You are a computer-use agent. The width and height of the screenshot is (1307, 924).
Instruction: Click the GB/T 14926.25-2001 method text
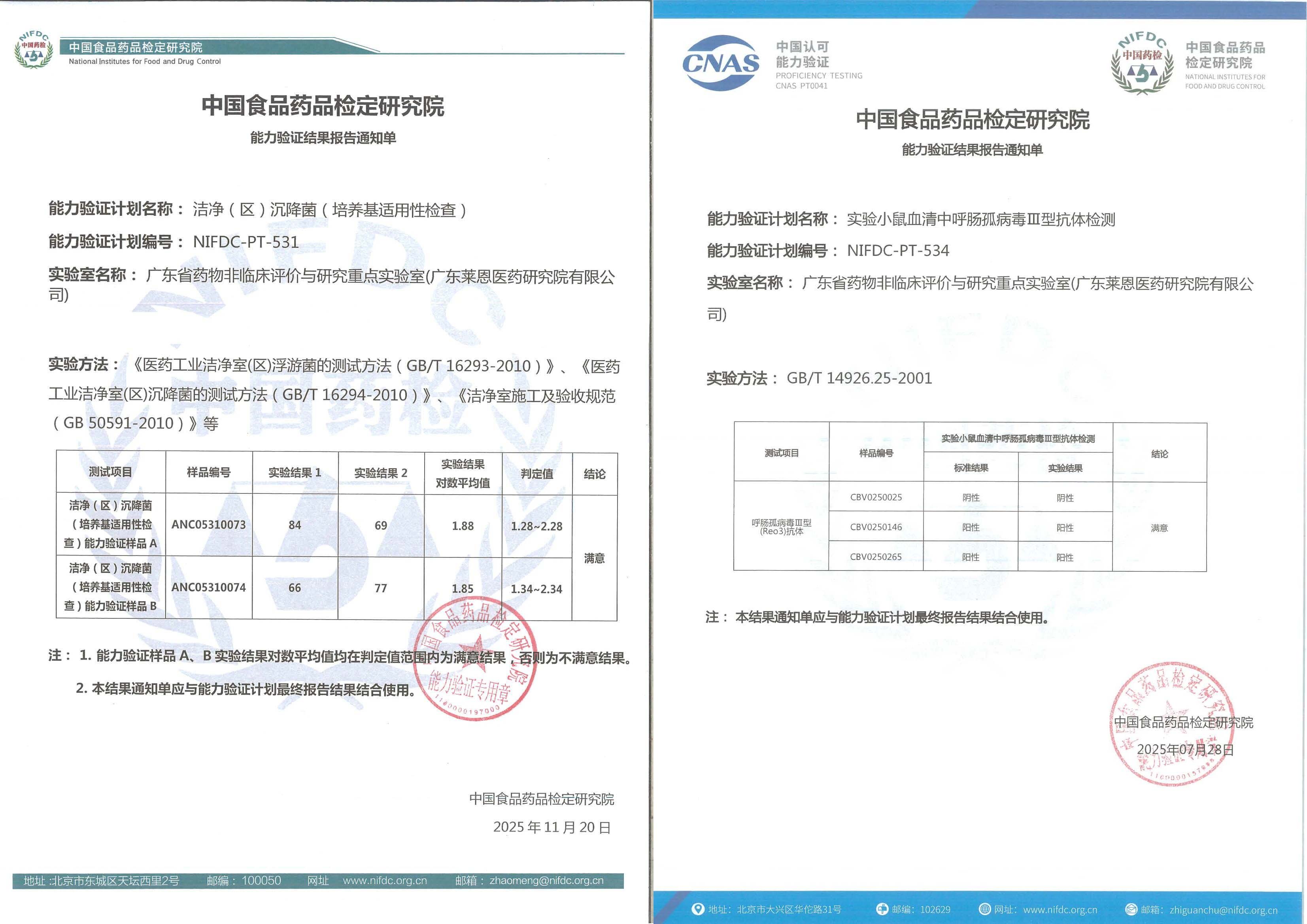859,378
